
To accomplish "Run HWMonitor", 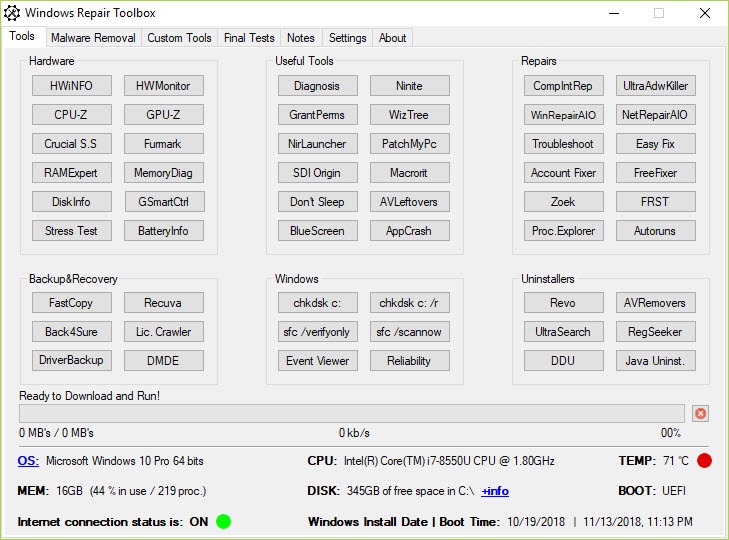I will [164, 86].
